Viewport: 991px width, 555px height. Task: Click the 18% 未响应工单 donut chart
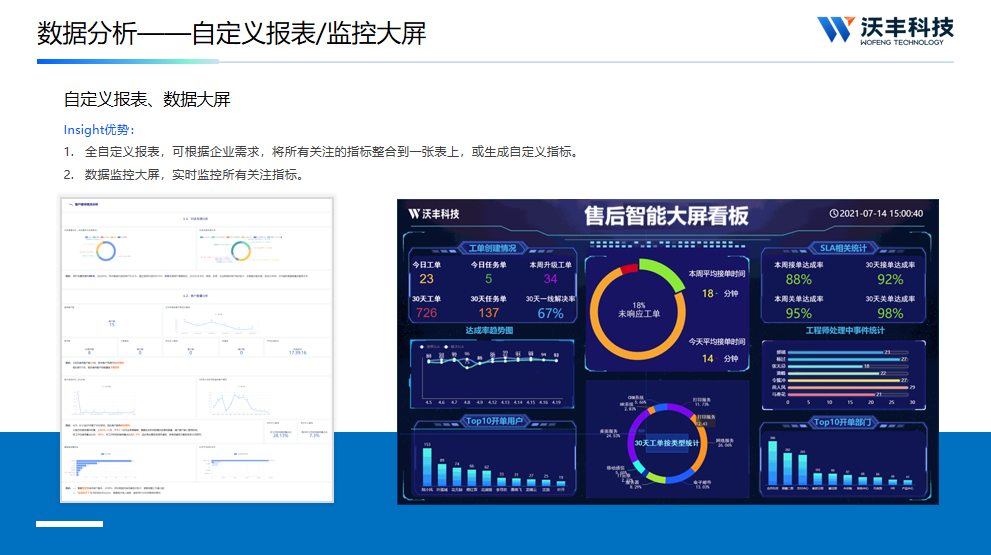(x=638, y=308)
